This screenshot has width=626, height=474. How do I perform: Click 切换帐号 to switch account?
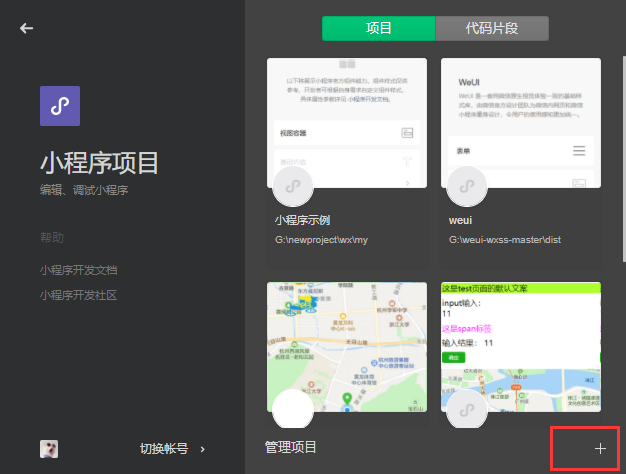coord(164,449)
